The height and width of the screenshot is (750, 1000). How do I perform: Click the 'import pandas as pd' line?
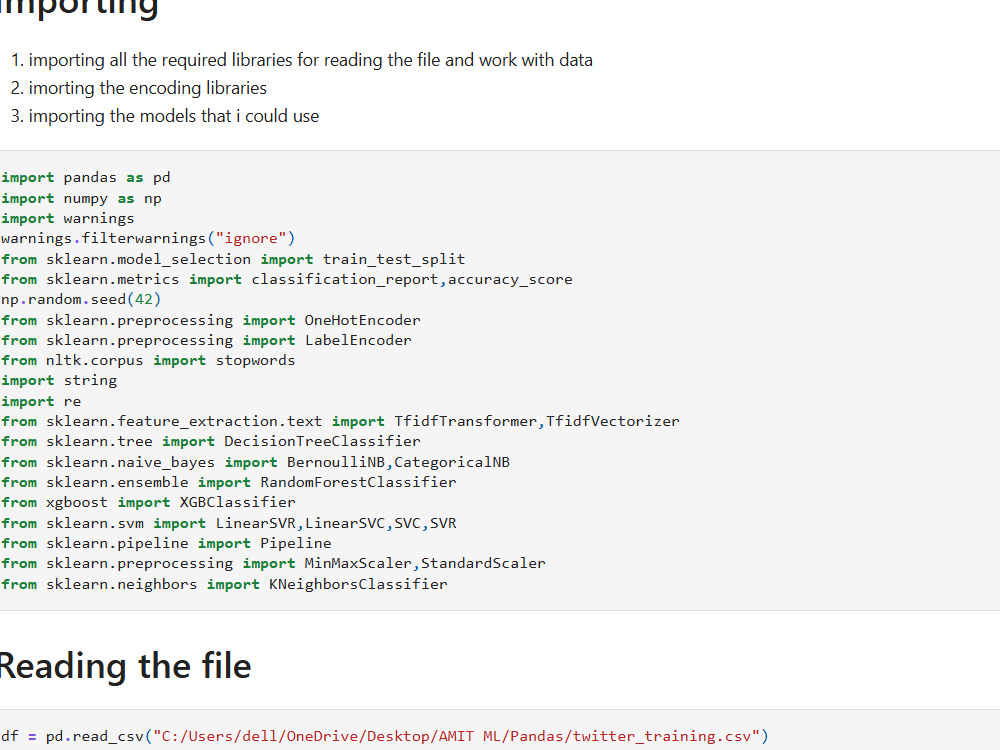85,177
